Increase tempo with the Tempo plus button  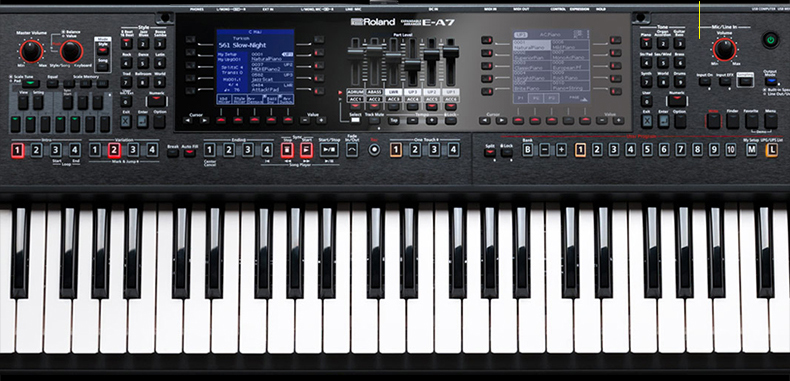(x=432, y=120)
